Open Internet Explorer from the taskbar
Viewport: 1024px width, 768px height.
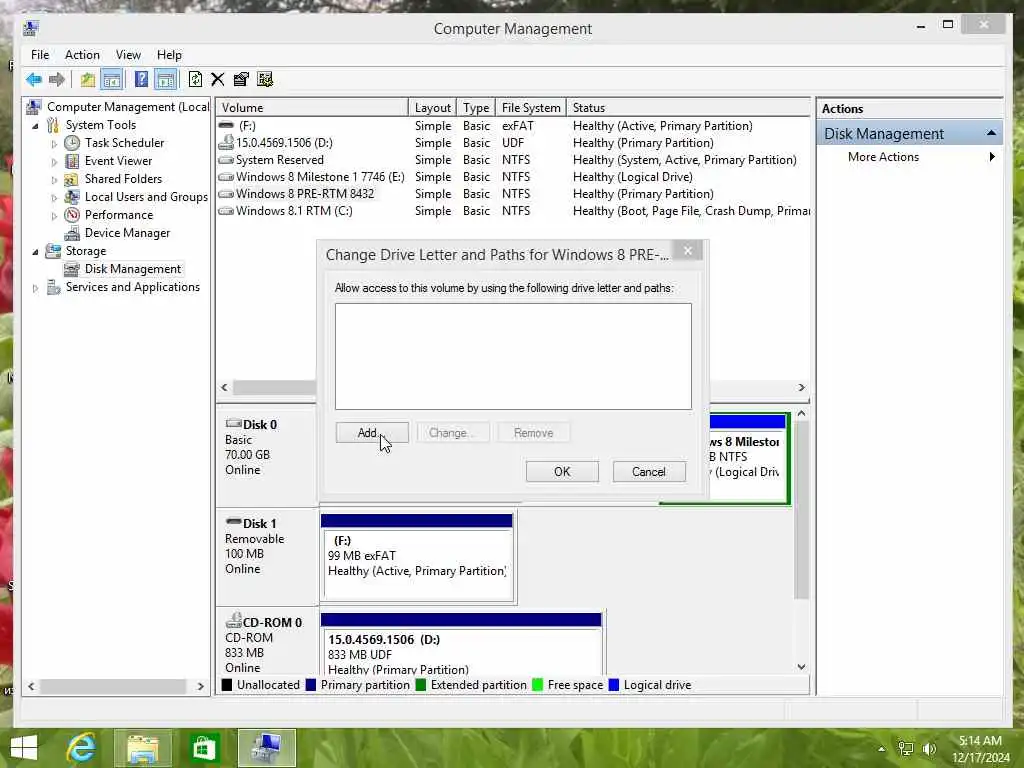(82, 748)
